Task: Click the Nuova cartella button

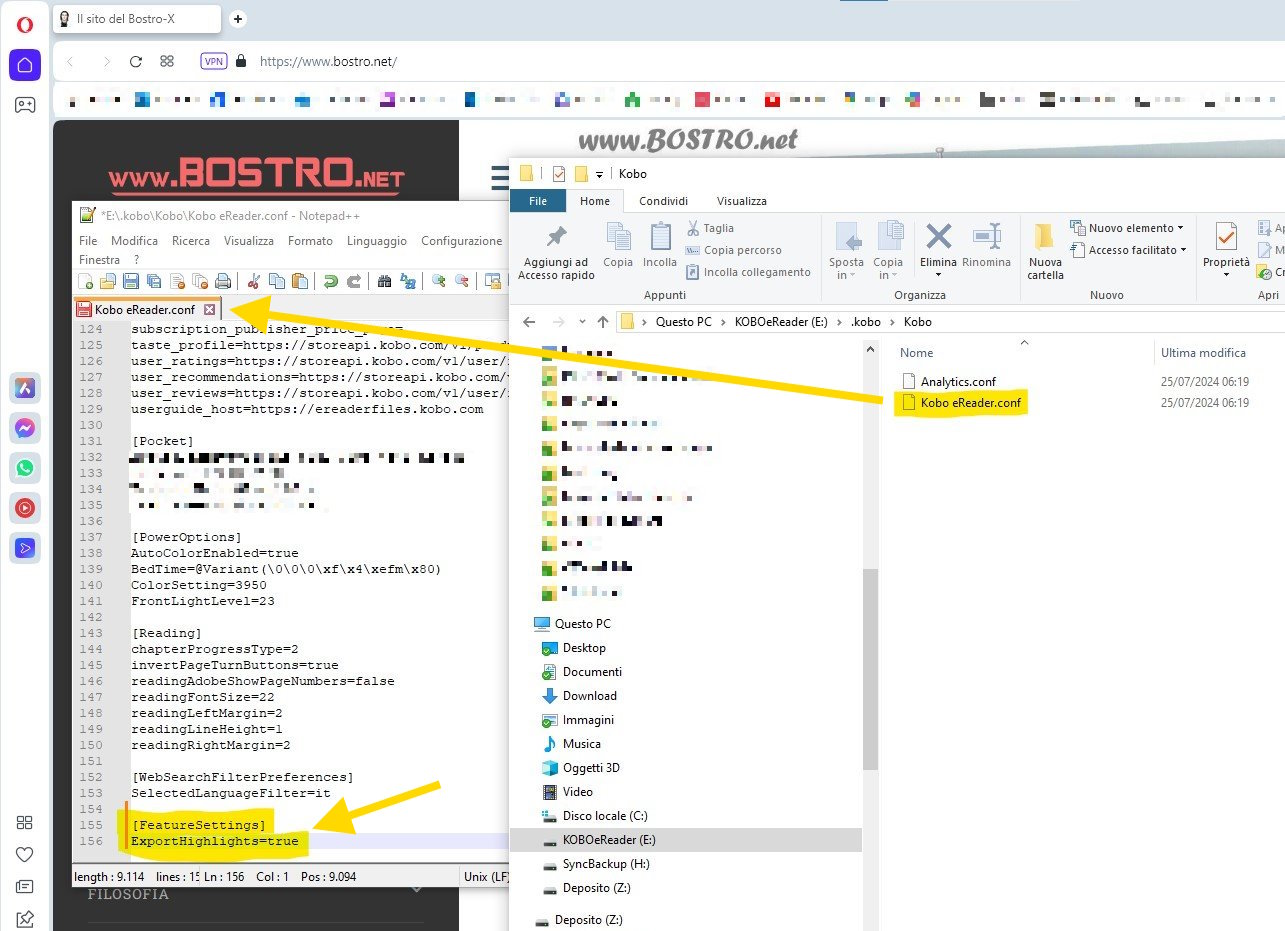Action: pos(1046,252)
